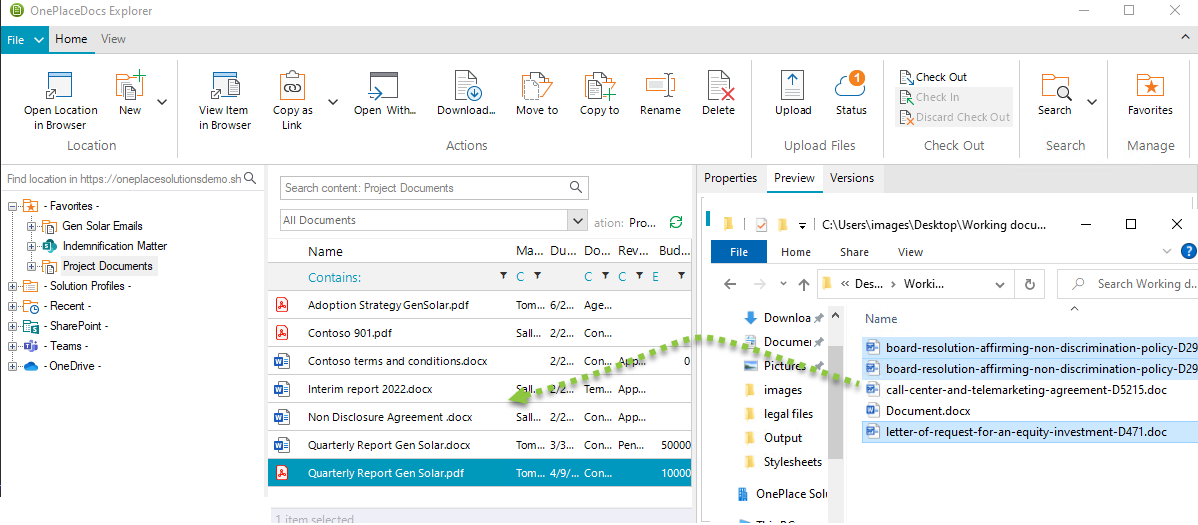
Task: Select Gen Solar Emails favorite
Action: pos(102,226)
